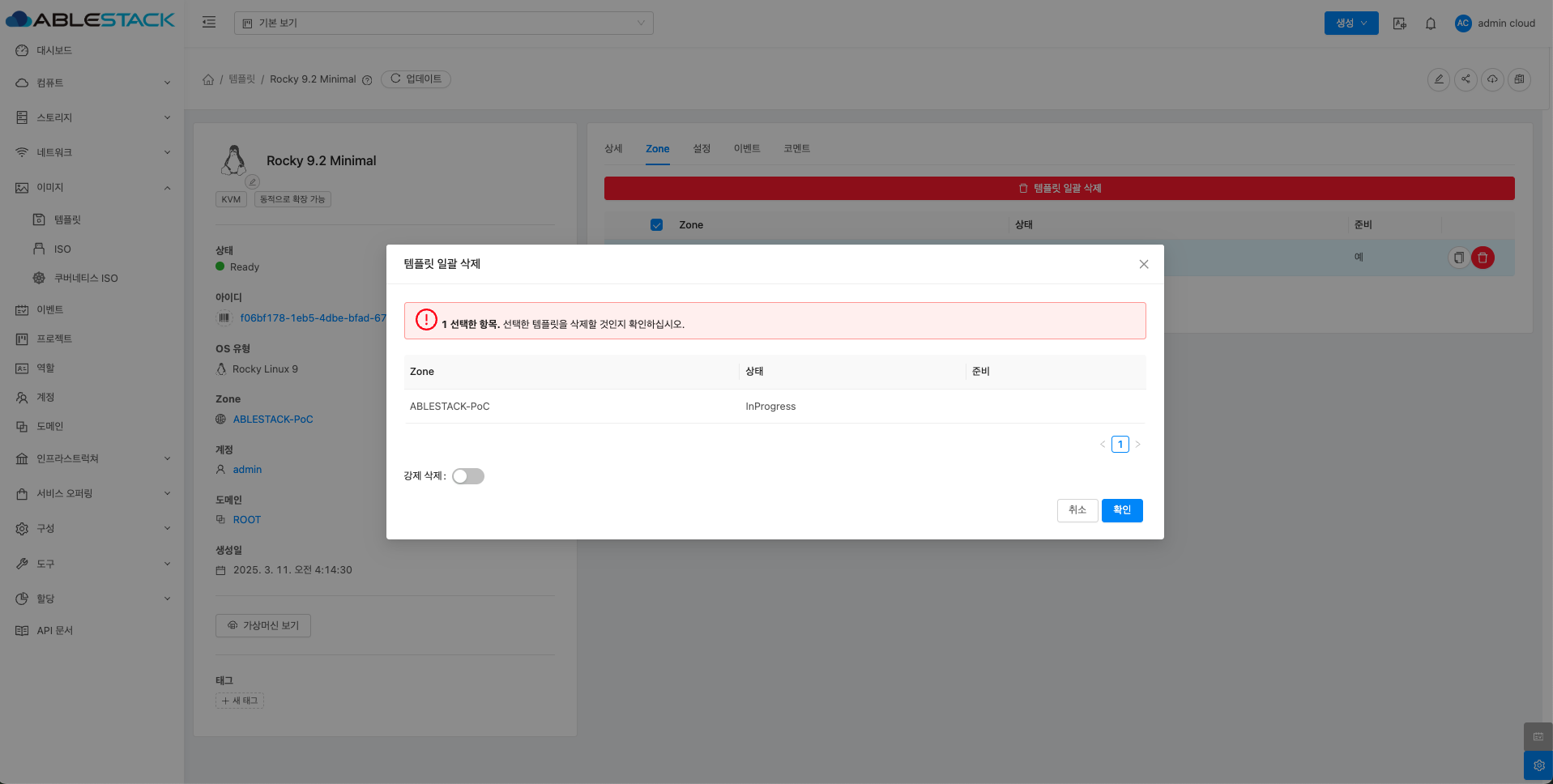1553x784 pixels.
Task: Collapse the sidebar menu icon
Action: pyautogui.click(x=209, y=23)
